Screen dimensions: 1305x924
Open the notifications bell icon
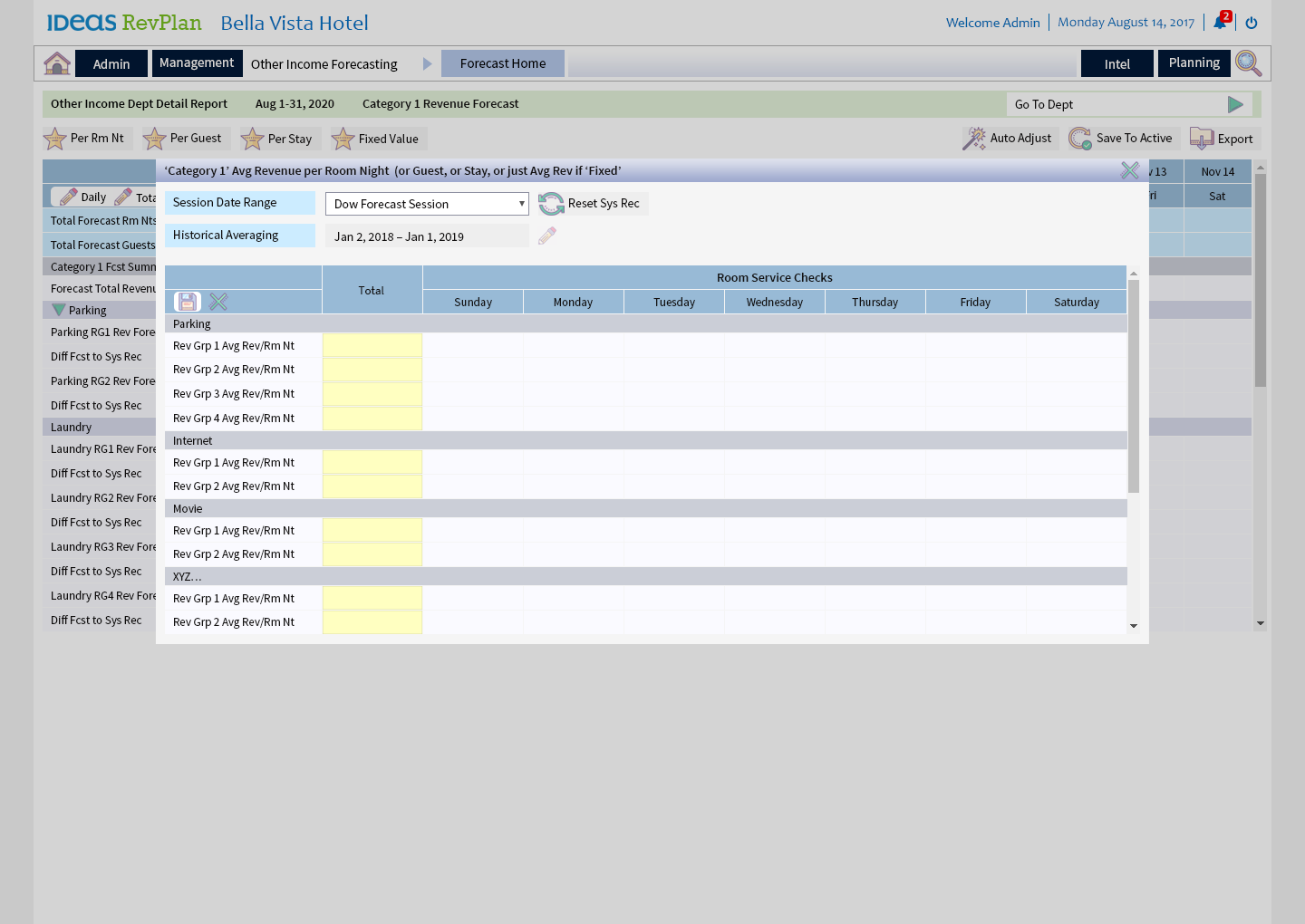click(x=1220, y=23)
